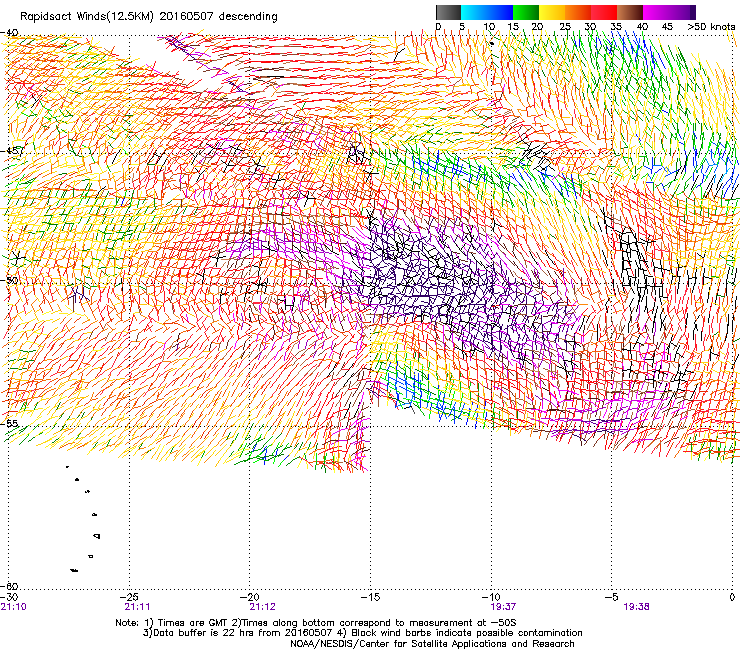Click the magenta 40-45 knots legend swatch
This screenshot has width=740, height=650.
pyautogui.click(x=656, y=12)
